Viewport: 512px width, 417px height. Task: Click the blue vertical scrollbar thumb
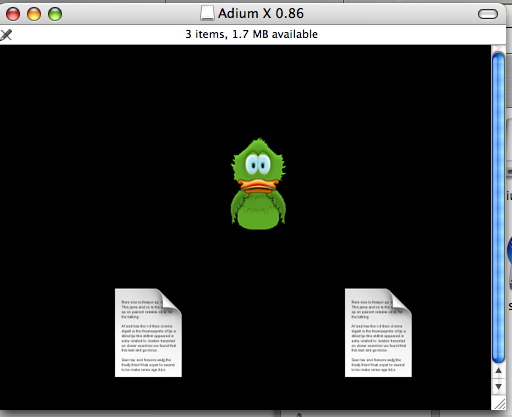(498, 208)
